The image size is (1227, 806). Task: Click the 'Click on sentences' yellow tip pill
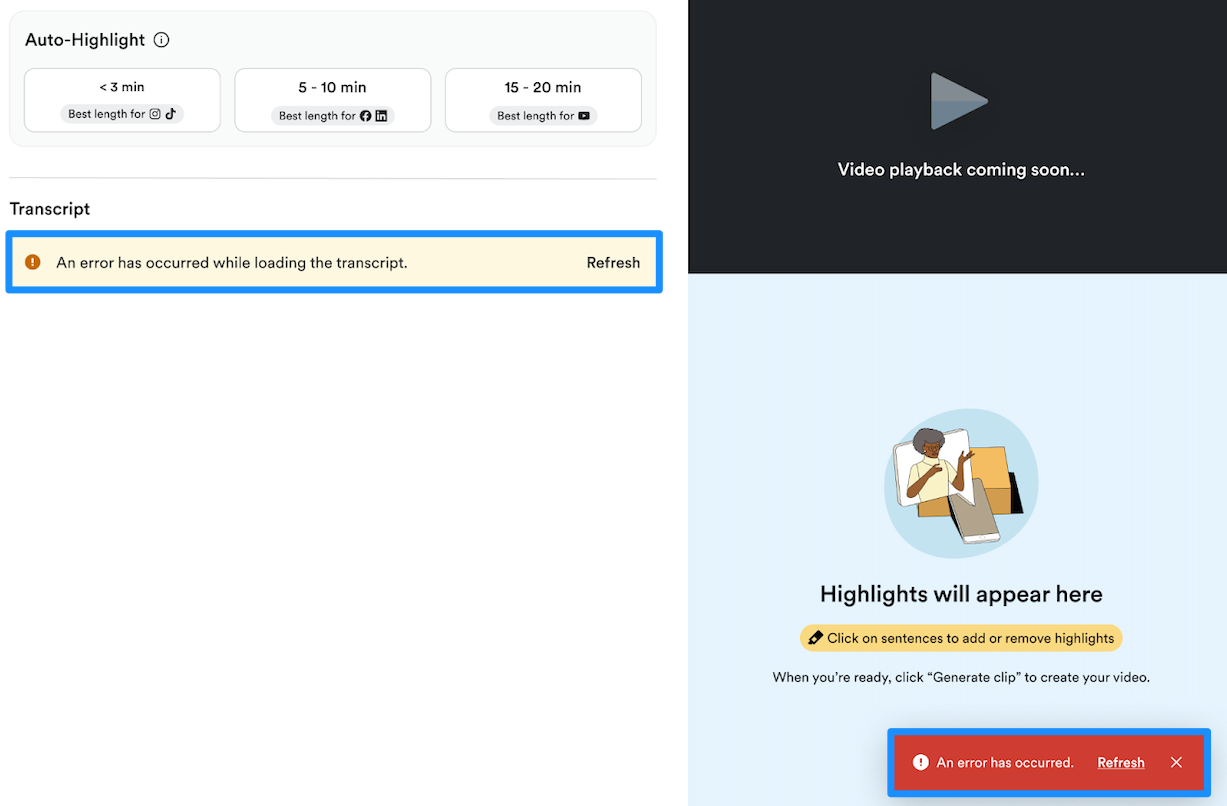(x=961, y=638)
